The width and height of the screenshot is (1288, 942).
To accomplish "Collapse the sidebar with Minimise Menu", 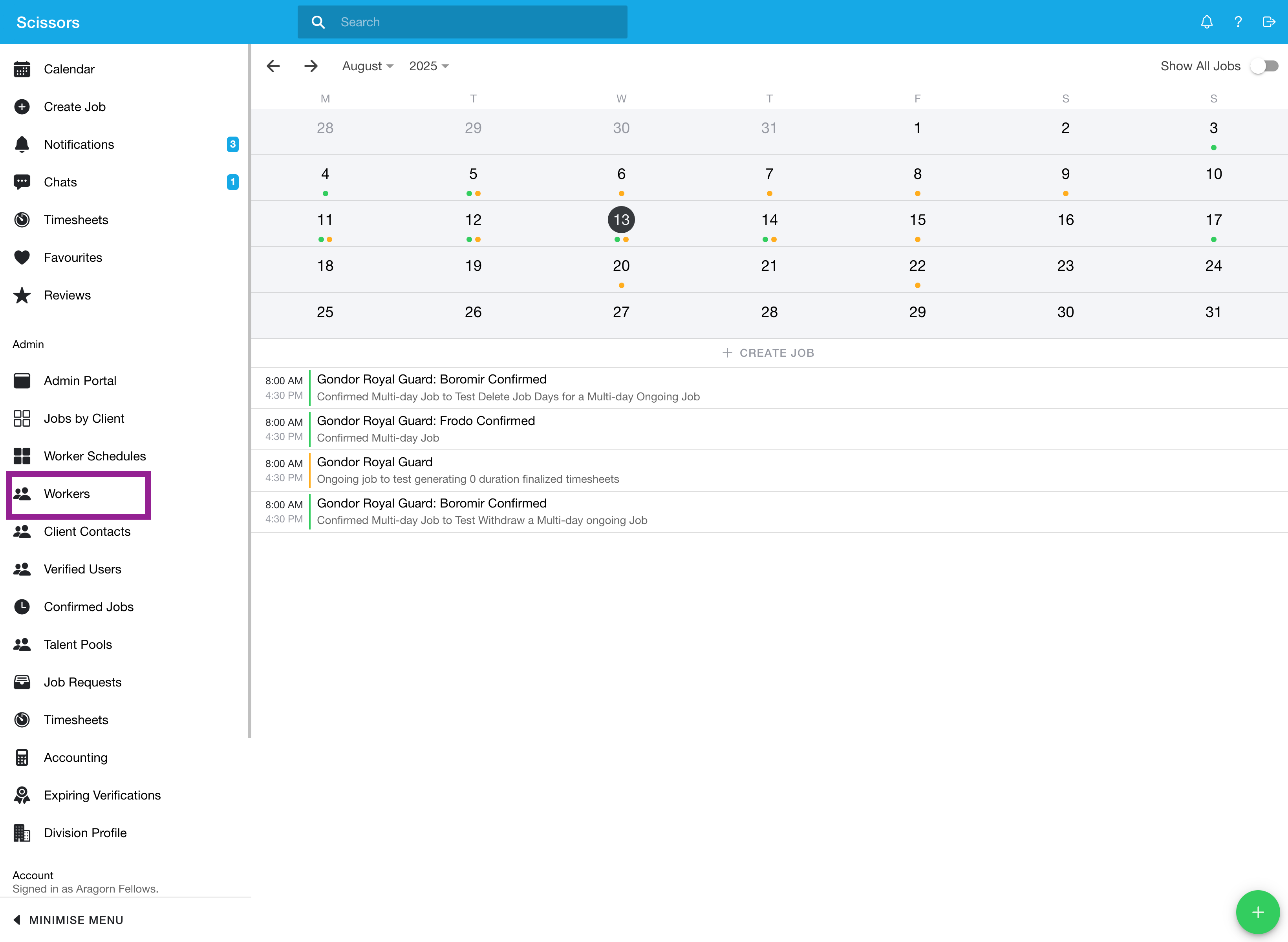I will (x=68, y=920).
